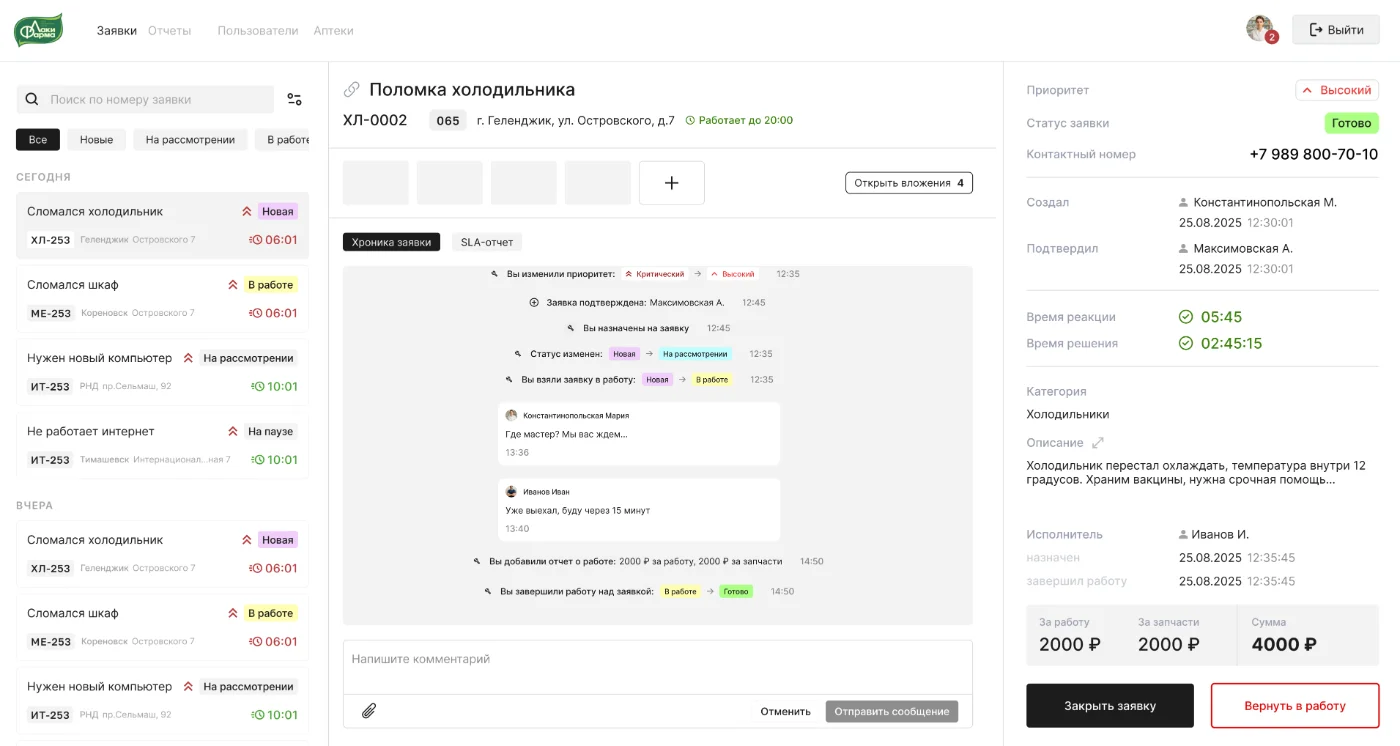The image size is (1400, 746).
Task: Click the search magnifier icon
Action: [32, 99]
